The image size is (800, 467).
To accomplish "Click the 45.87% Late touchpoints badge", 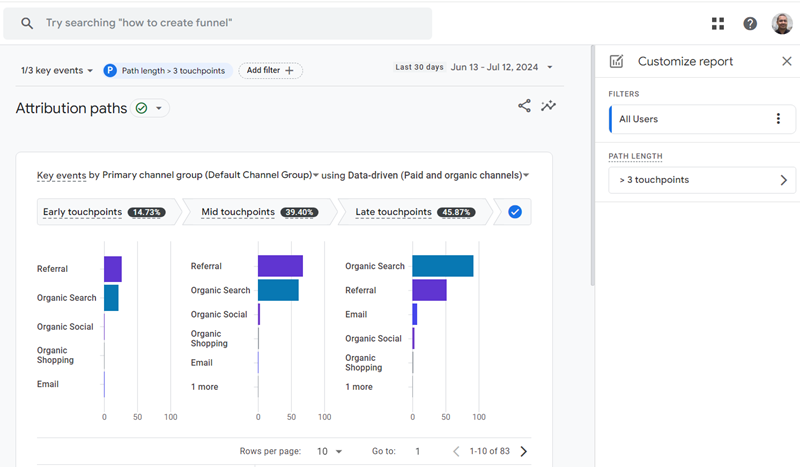I will coord(456,212).
